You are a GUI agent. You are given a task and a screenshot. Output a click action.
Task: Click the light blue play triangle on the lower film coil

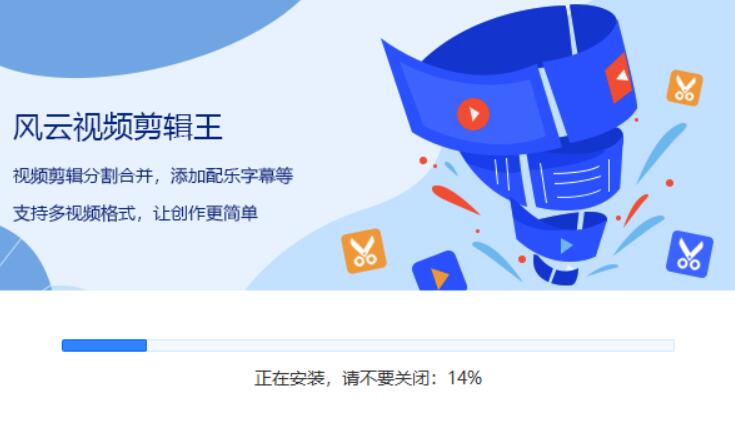(566, 245)
